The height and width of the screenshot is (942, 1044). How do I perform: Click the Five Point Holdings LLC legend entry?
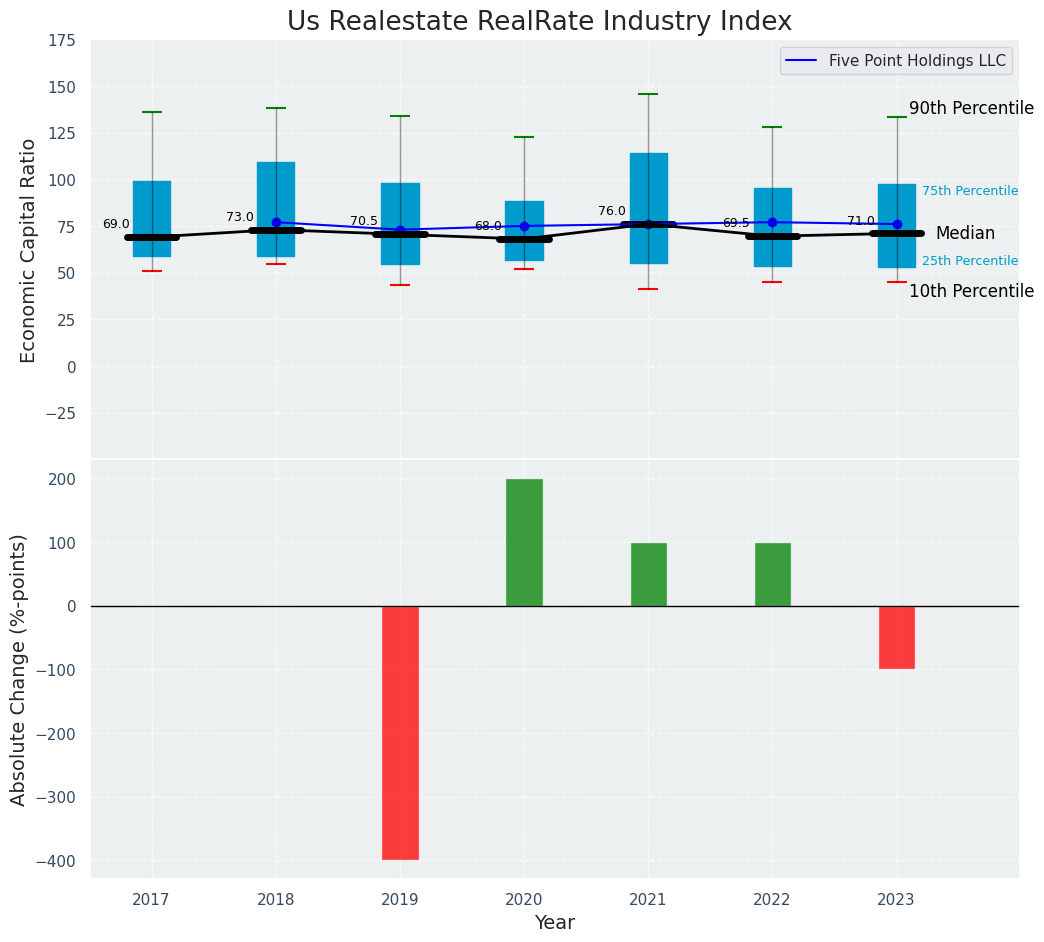click(x=917, y=61)
